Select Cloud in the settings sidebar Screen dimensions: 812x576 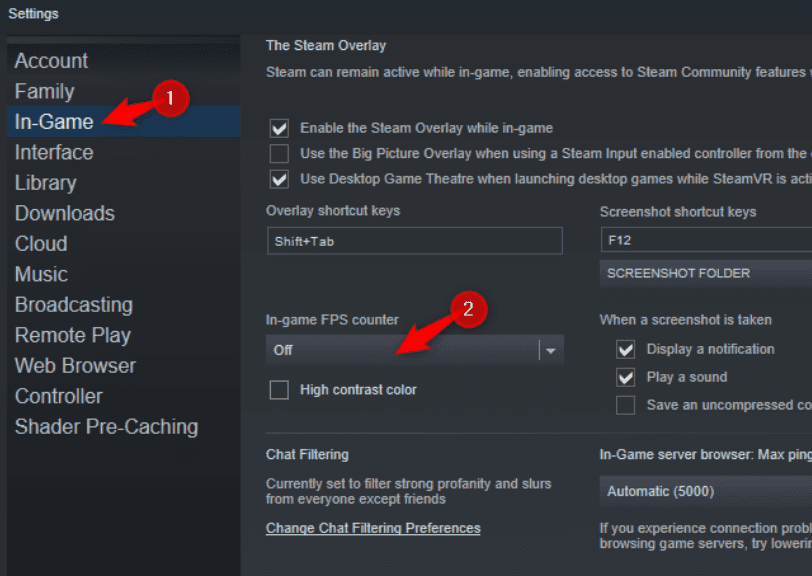(x=41, y=244)
